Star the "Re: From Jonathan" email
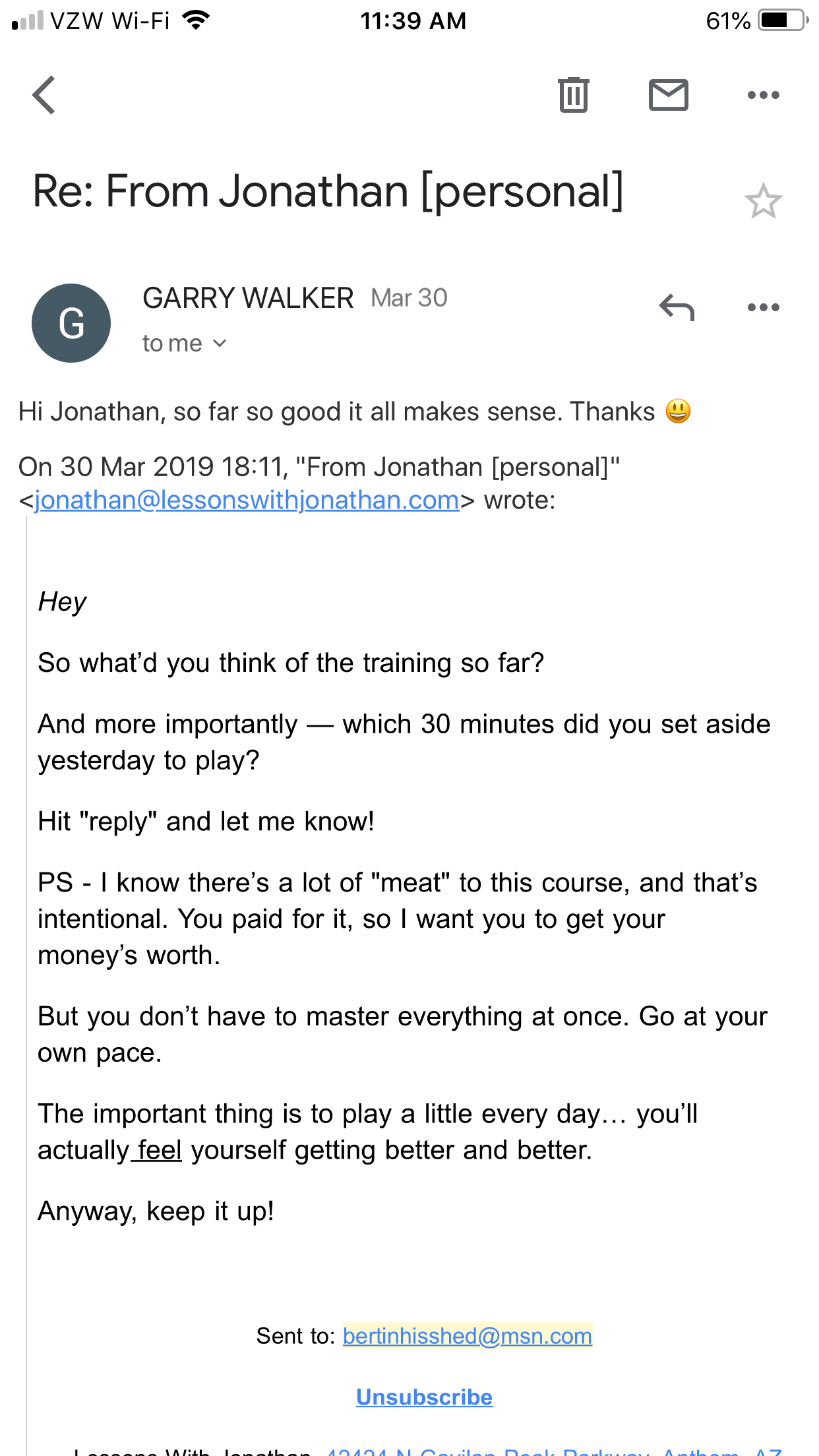Screen dimensions: 819x1456 coord(763,201)
